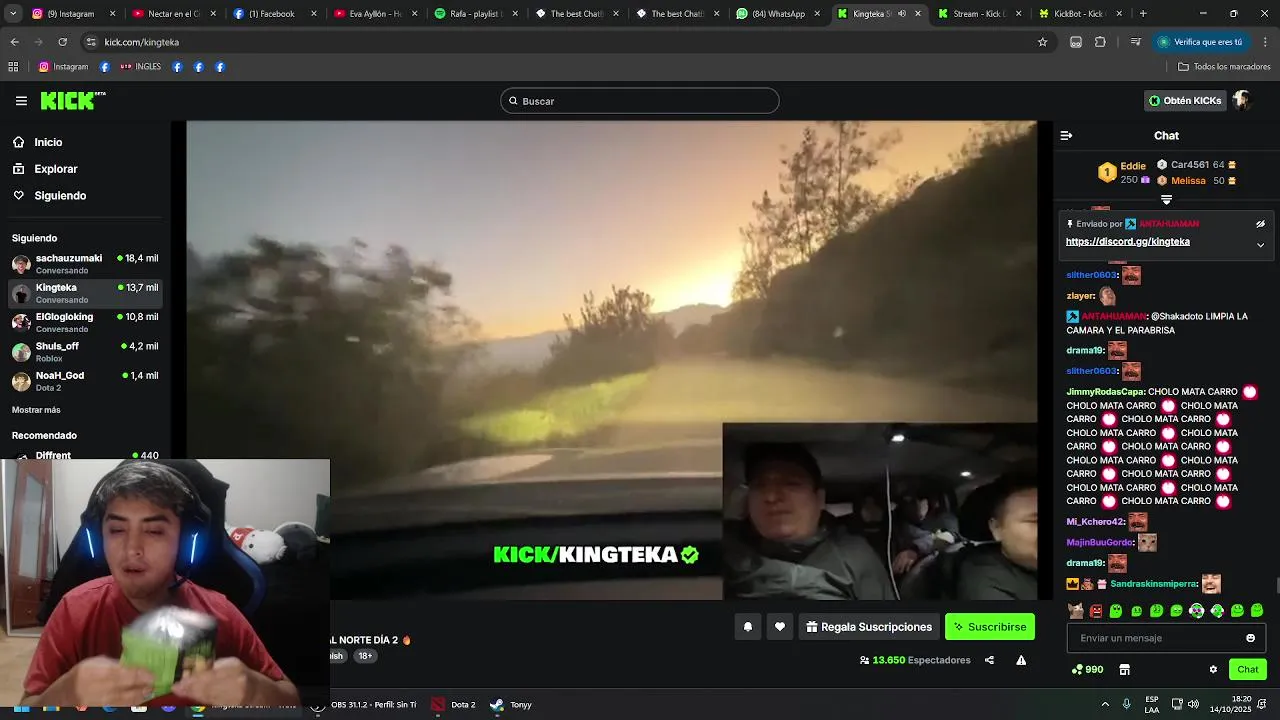
Task: Toggle stream notifications bell
Action: point(747,627)
